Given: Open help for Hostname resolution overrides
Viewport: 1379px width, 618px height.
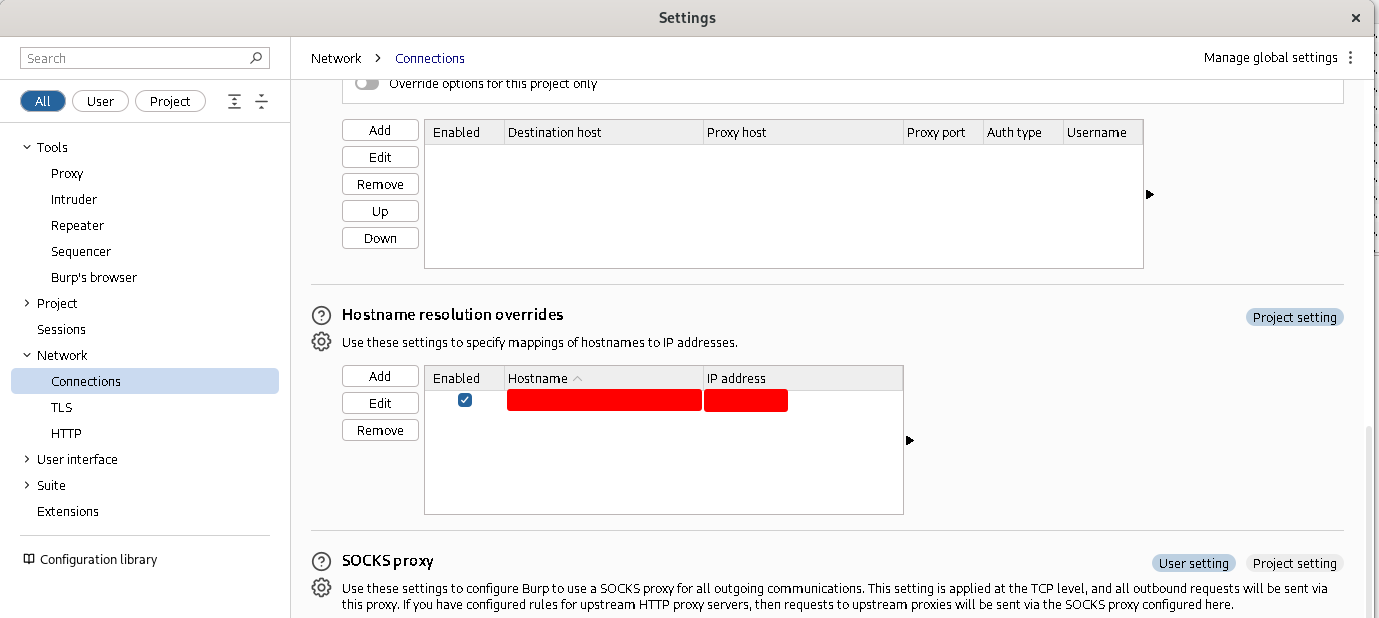Looking at the screenshot, I should pos(321,315).
